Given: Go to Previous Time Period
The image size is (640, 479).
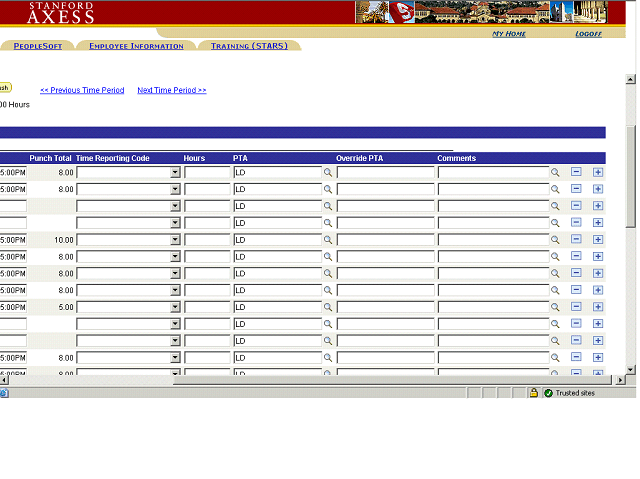Looking at the screenshot, I should pyautogui.click(x=82, y=90).
